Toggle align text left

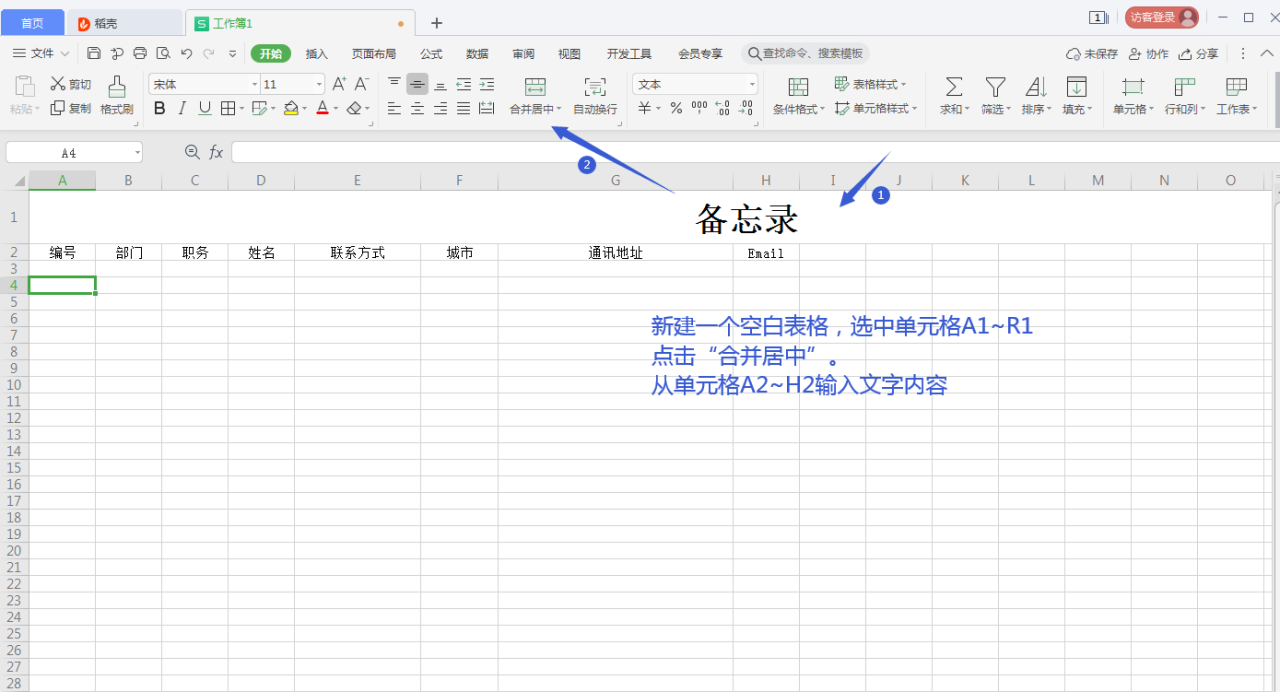[394, 108]
